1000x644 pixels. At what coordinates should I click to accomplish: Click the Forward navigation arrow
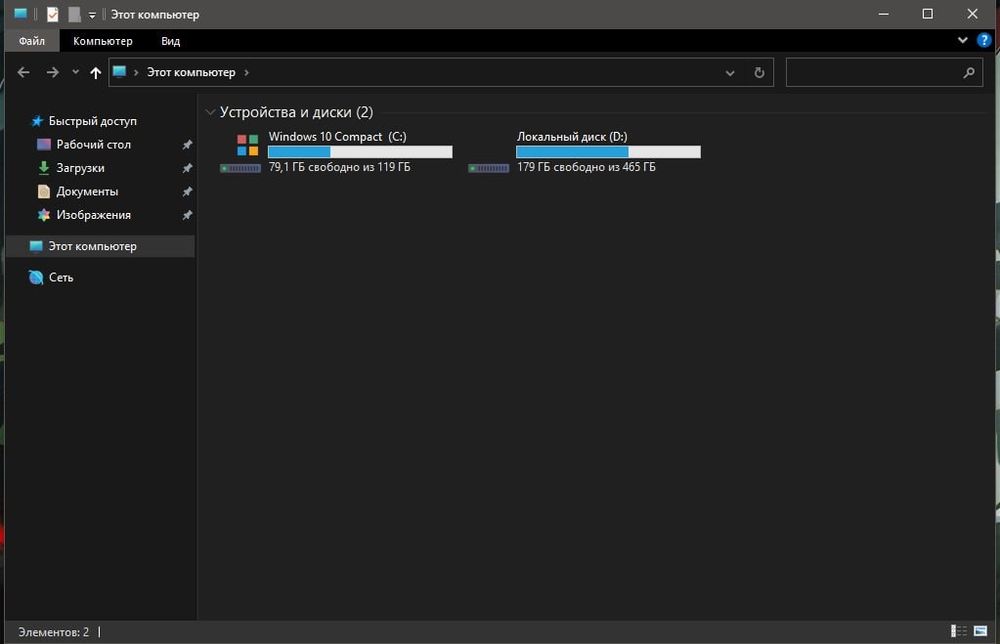pyautogui.click(x=52, y=73)
